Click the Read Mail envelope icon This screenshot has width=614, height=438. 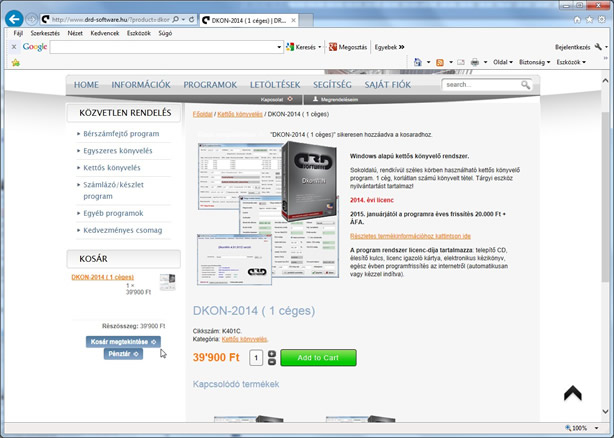[461, 62]
